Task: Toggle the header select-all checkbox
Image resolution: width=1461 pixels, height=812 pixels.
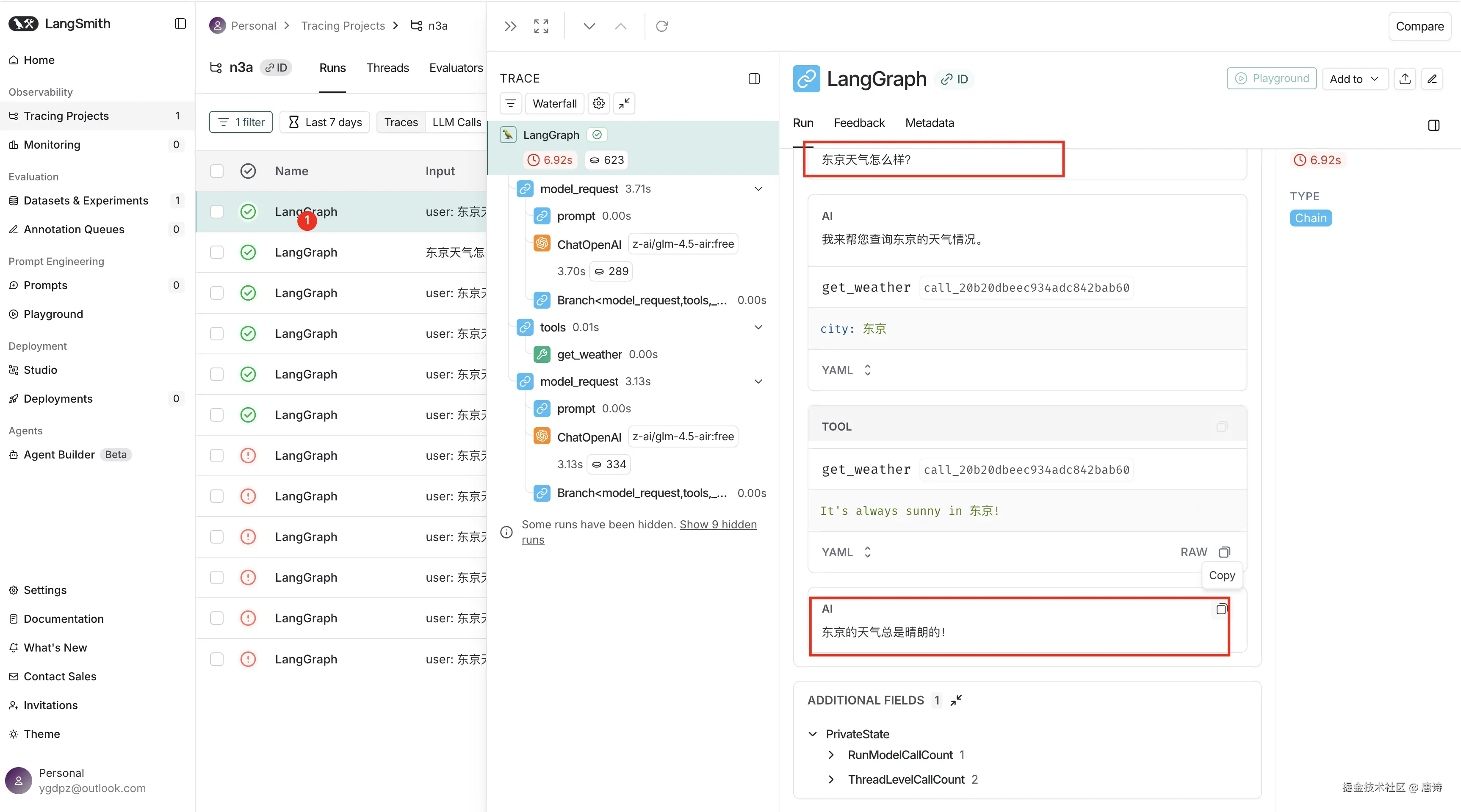Action: tap(217, 171)
